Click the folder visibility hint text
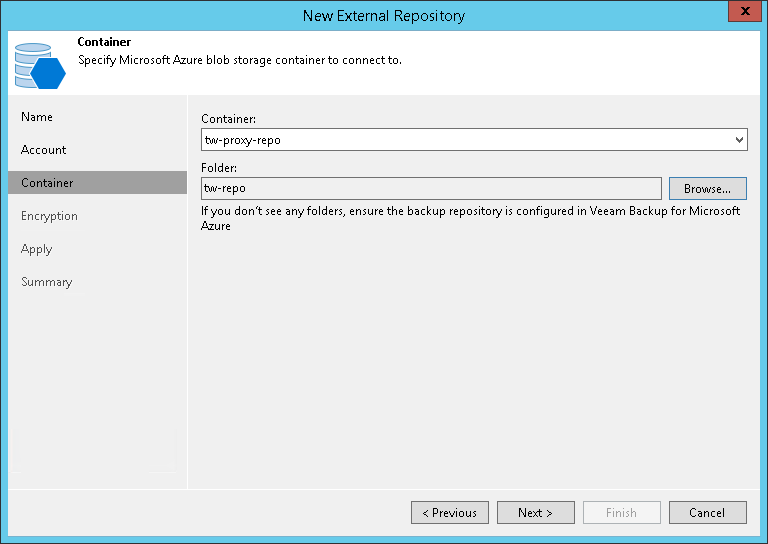This screenshot has width=768, height=544. (x=470, y=218)
